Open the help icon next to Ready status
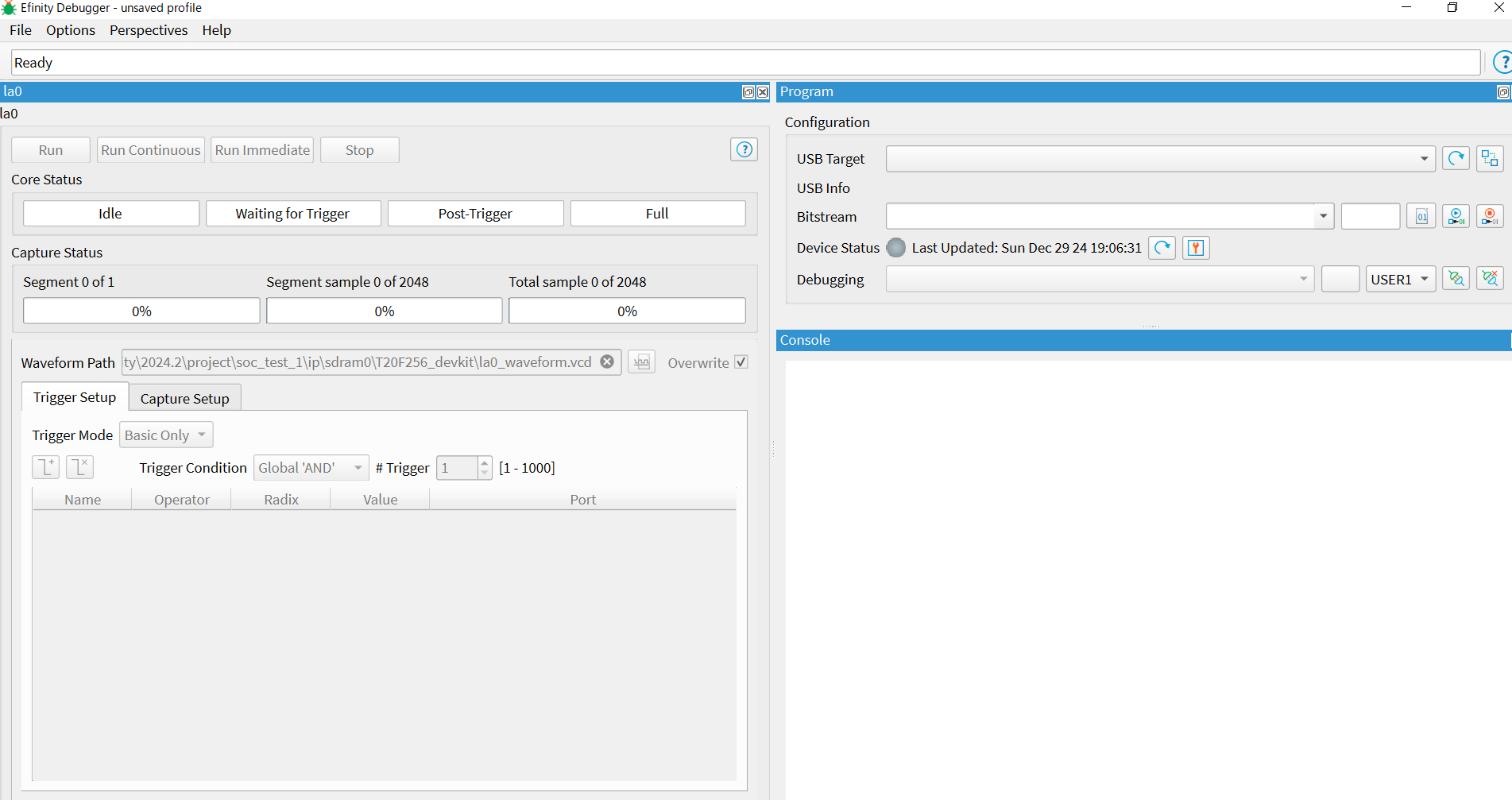 point(1502,62)
